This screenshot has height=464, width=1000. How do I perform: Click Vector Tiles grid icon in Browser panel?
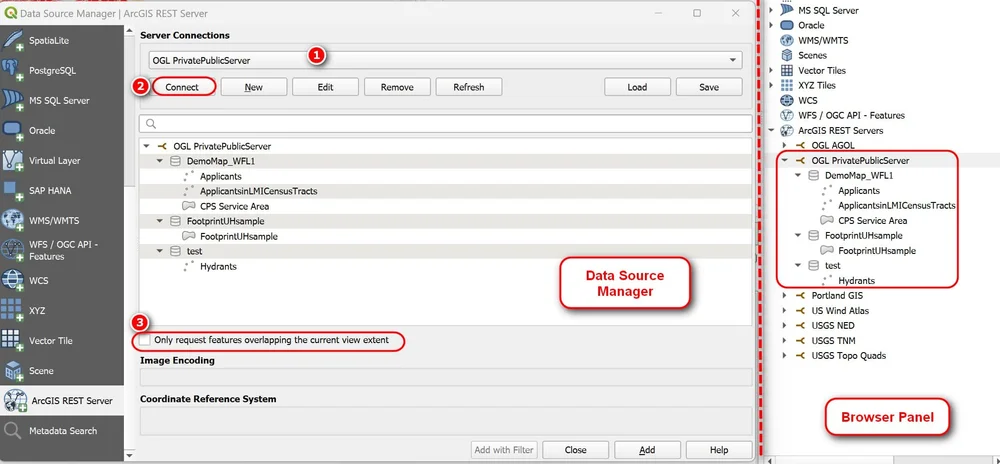pyautogui.click(x=786, y=70)
